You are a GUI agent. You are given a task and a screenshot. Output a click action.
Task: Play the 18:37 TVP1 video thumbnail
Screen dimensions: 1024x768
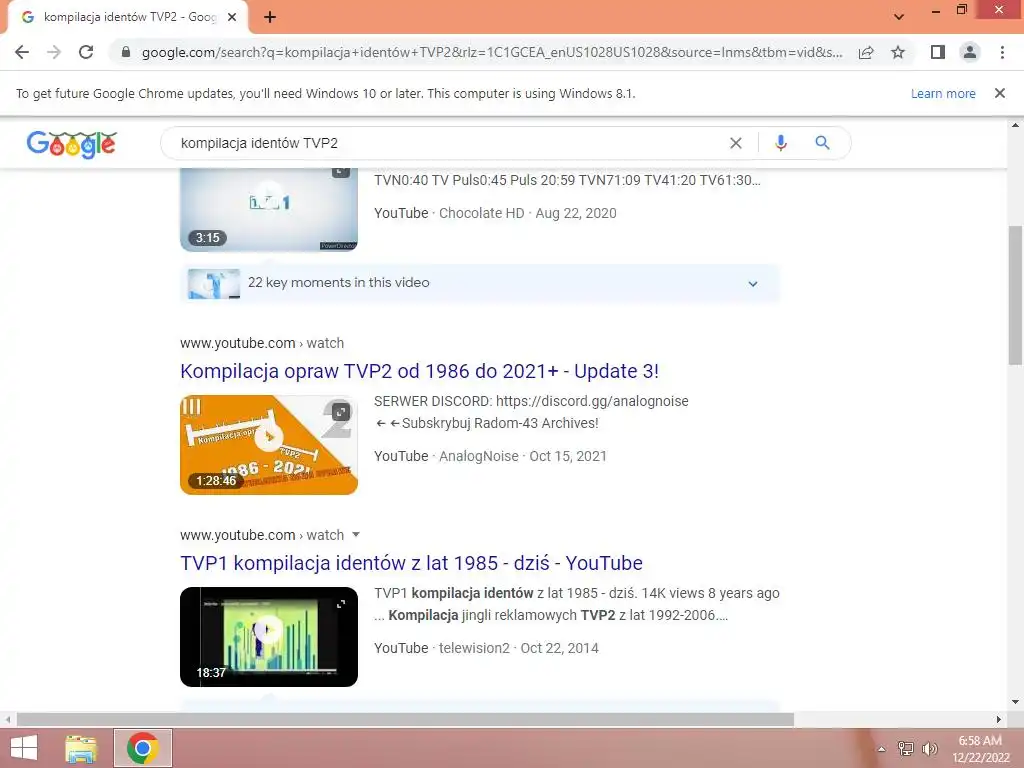click(269, 637)
